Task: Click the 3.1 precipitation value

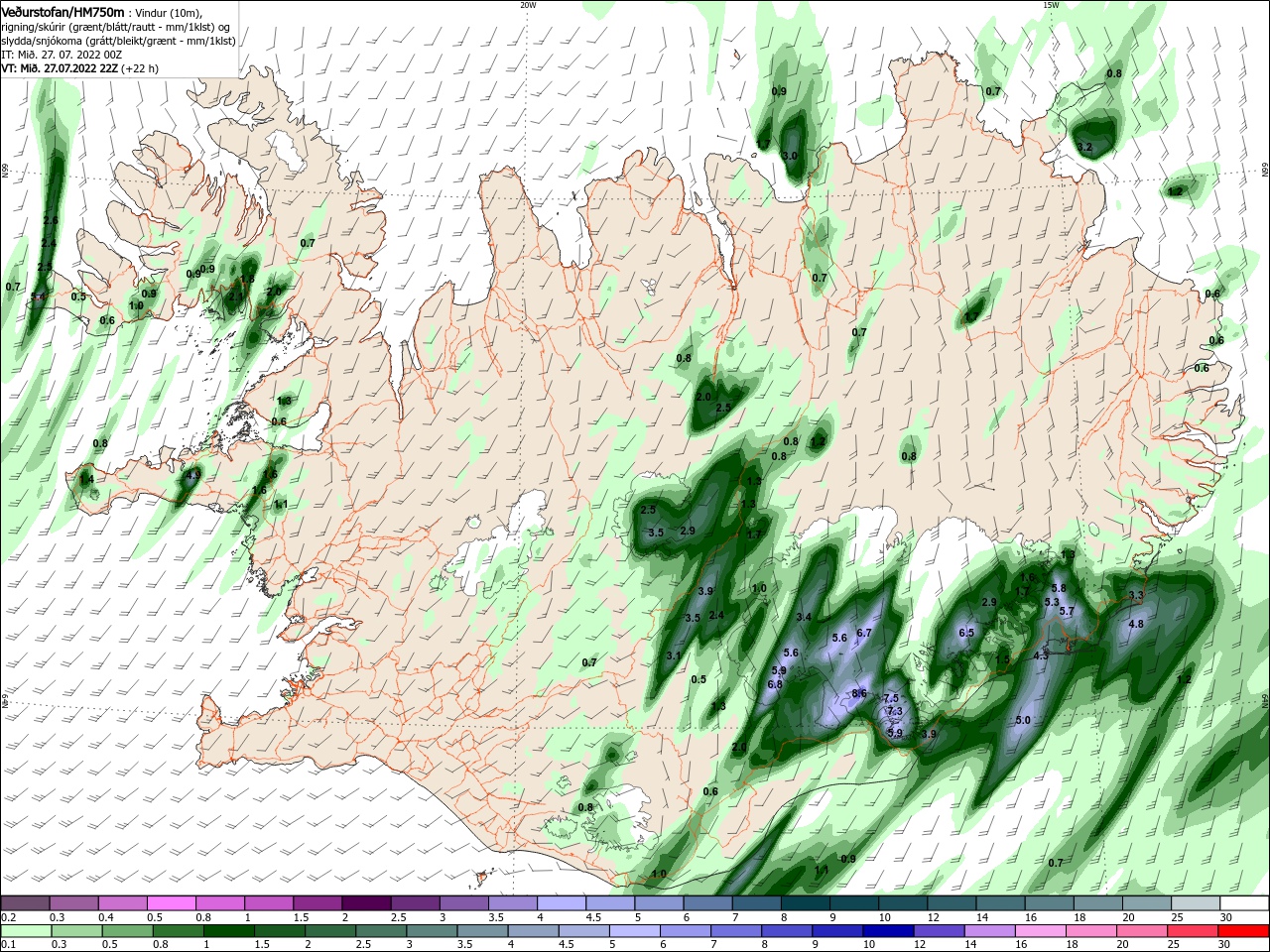Action: 674,655
